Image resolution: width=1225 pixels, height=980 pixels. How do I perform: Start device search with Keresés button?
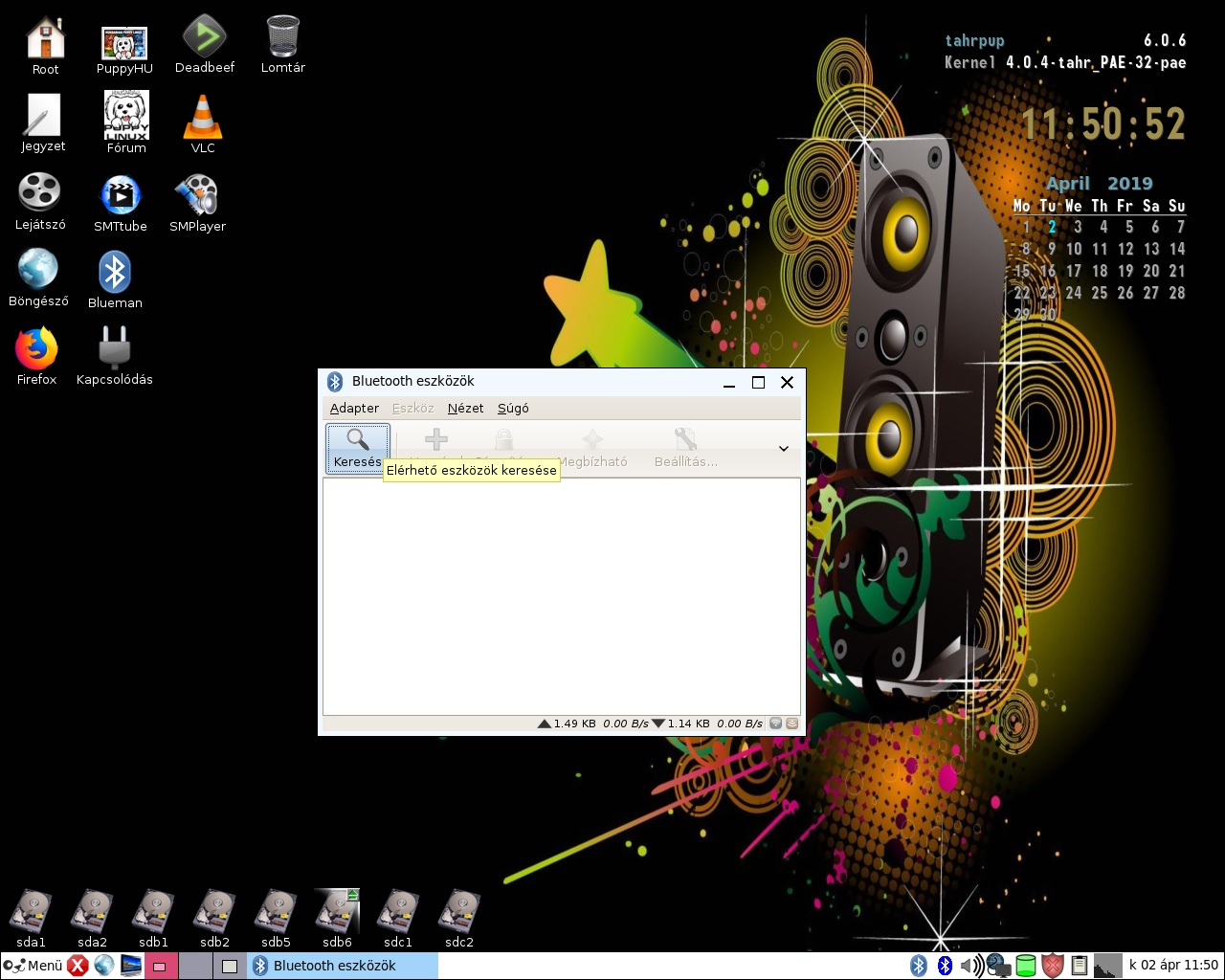coord(358,449)
